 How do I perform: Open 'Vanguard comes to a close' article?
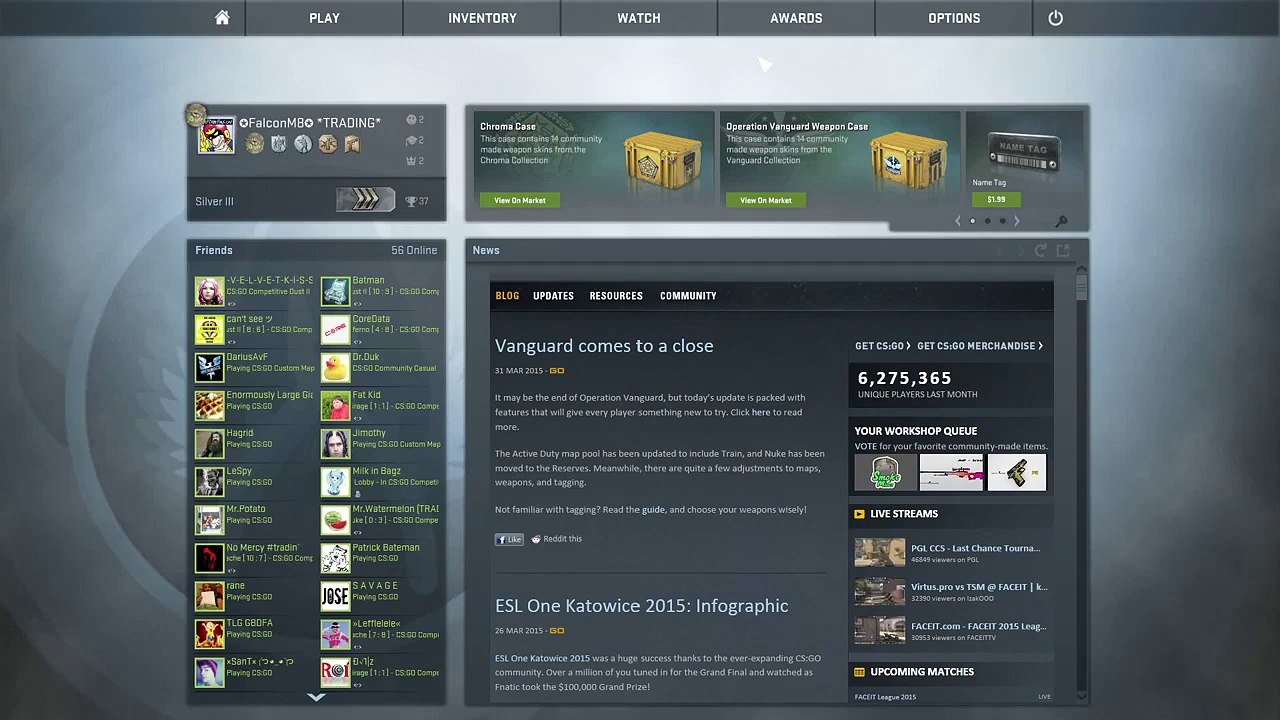click(x=604, y=346)
